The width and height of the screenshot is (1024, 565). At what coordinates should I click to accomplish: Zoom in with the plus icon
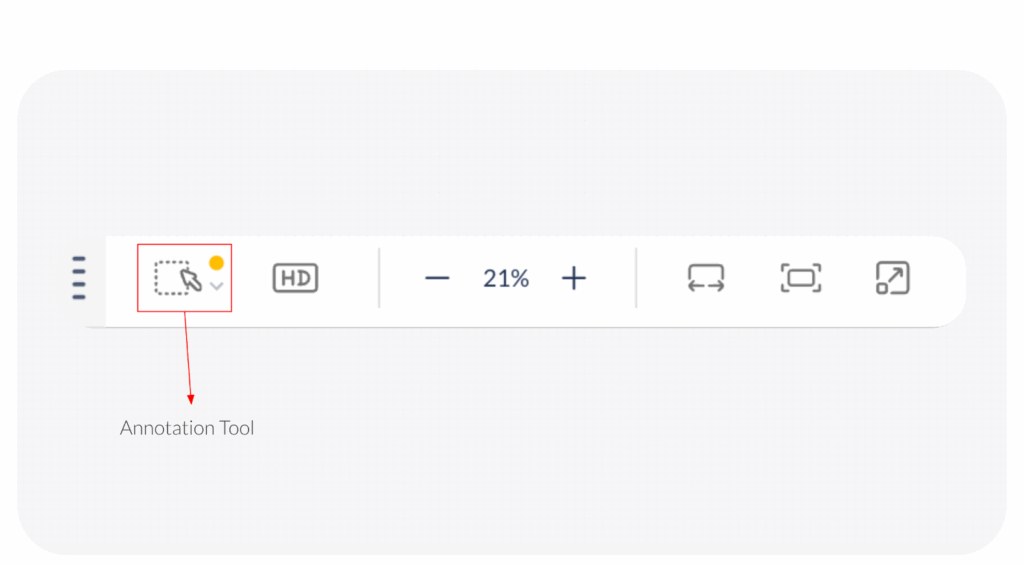[573, 278]
